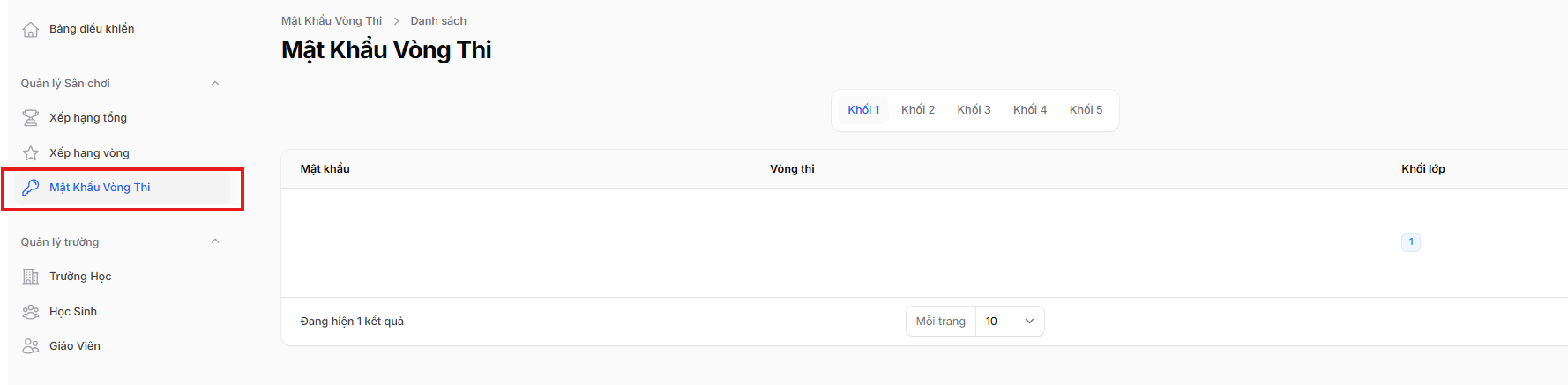Collapse the Quản lý trường section

[215, 241]
